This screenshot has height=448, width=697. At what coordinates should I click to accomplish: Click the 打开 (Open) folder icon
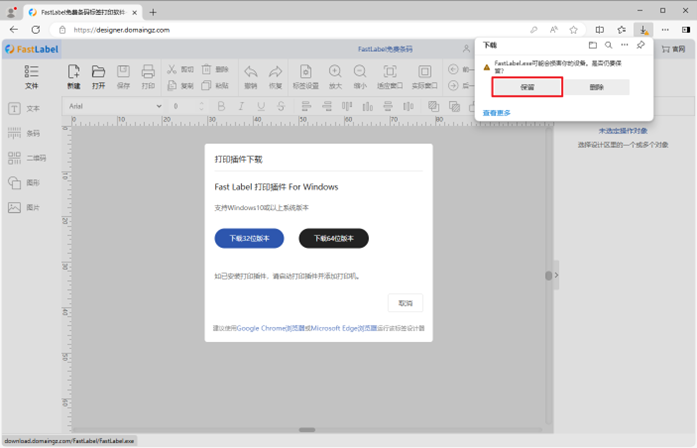click(x=99, y=76)
